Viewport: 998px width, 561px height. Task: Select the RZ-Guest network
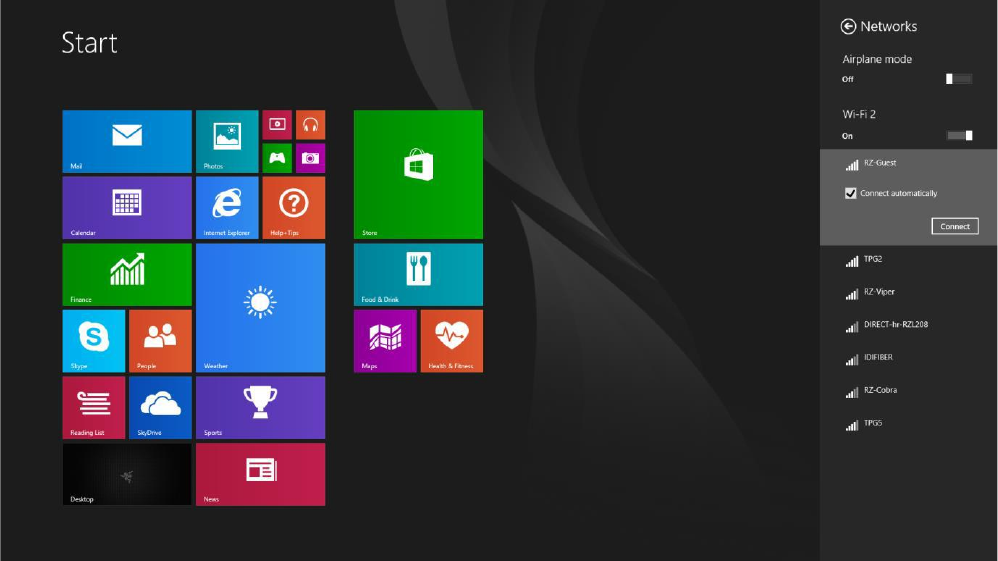[908, 164]
